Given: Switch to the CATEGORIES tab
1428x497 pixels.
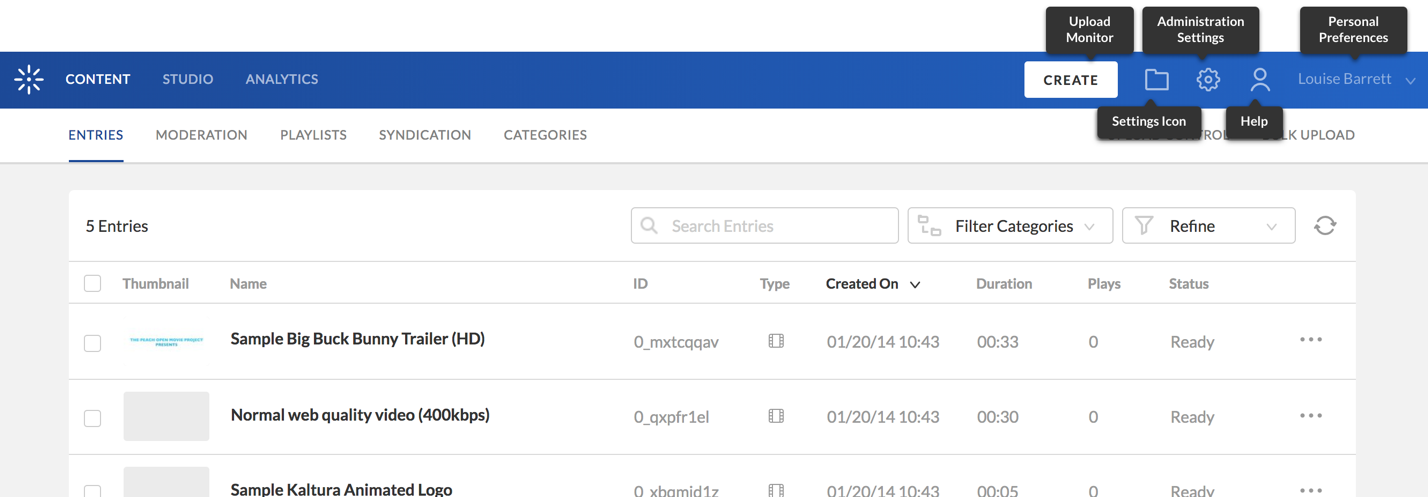Looking at the screenshot, I should 545,135.
